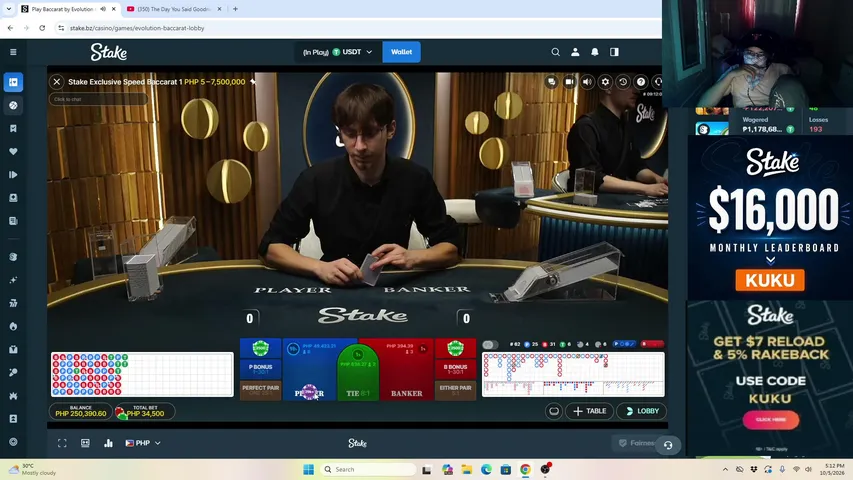Bet on PERFECT PAIR

261,390
